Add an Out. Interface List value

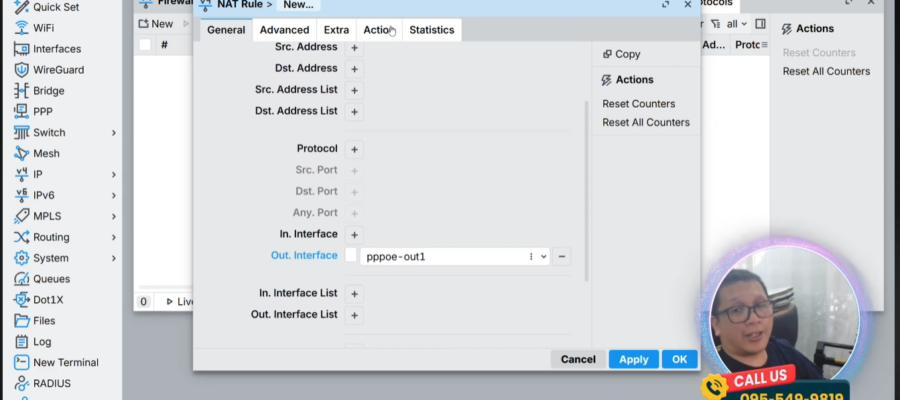click(x=354, y=315)
